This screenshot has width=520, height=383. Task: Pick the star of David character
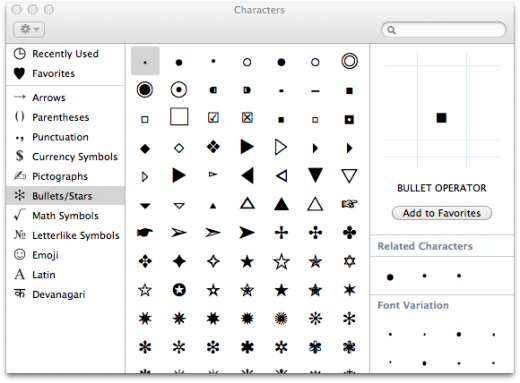349,261
